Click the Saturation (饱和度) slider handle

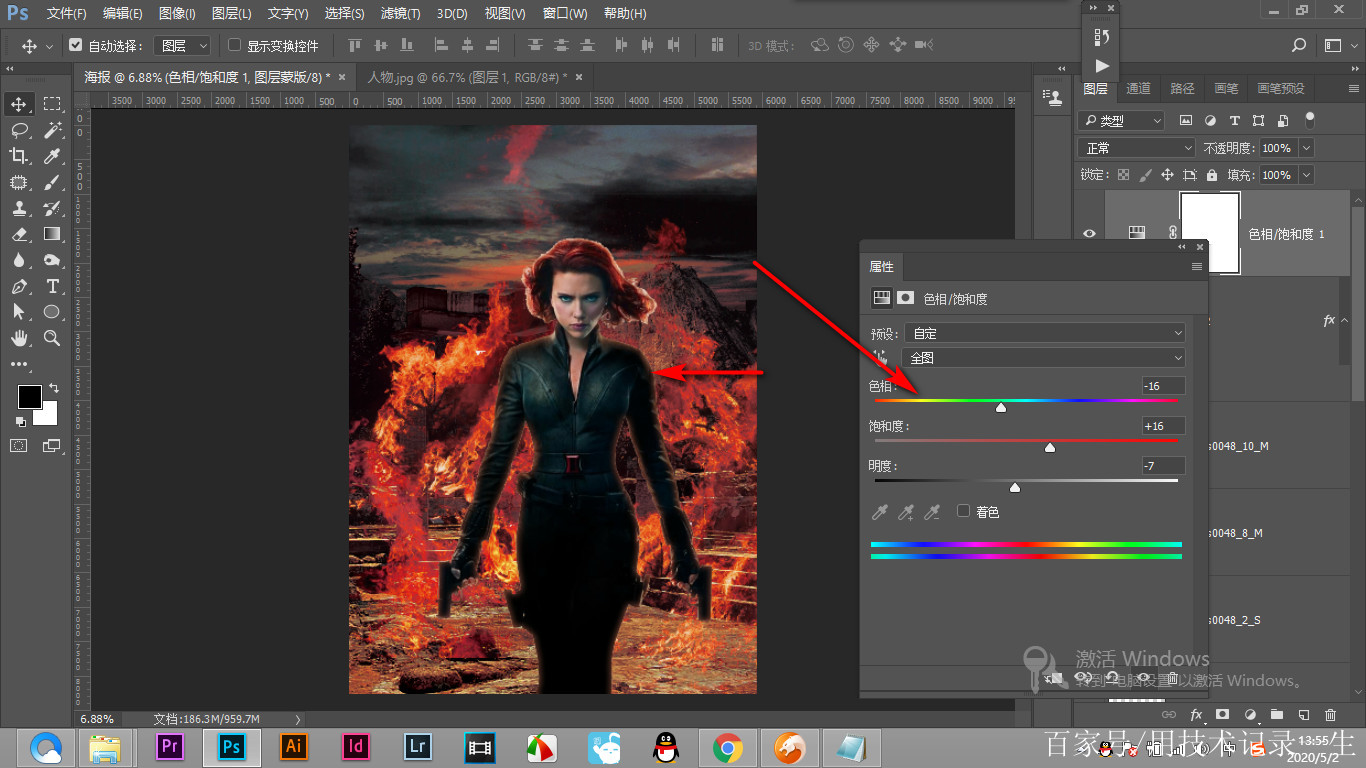[x=1050, y=448]
